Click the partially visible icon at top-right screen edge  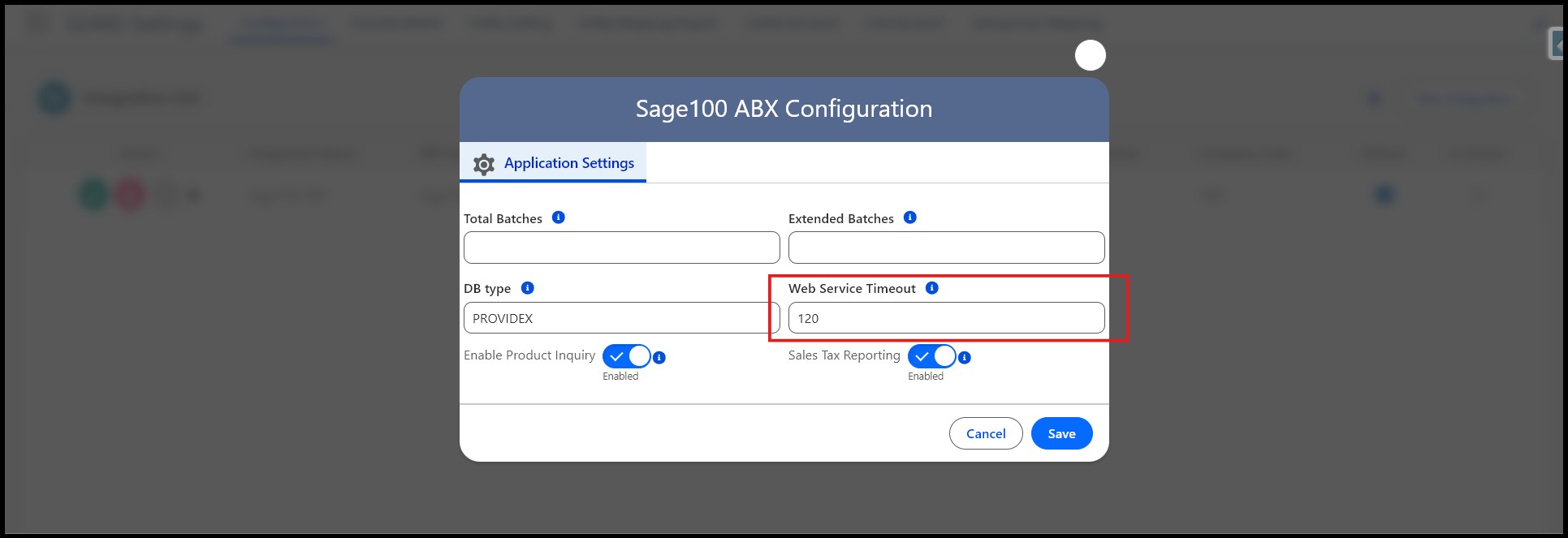[1557, 44]
